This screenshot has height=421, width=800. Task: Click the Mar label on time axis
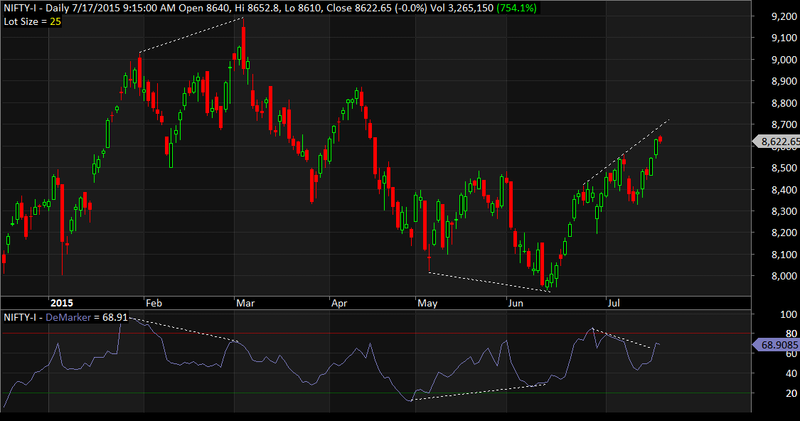click(x=245, y=303)
